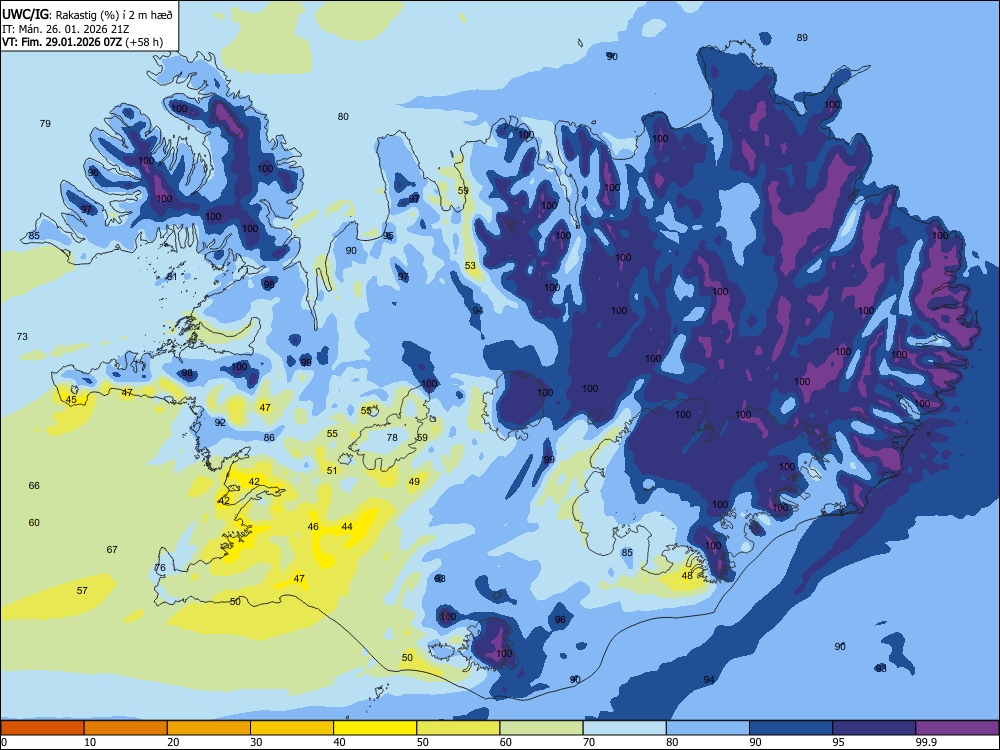The width and height of the screenshot is (1000, 750).
Task: Click the map value 92 near the bay
Action: pyautogui.click(x=220, y=422)
